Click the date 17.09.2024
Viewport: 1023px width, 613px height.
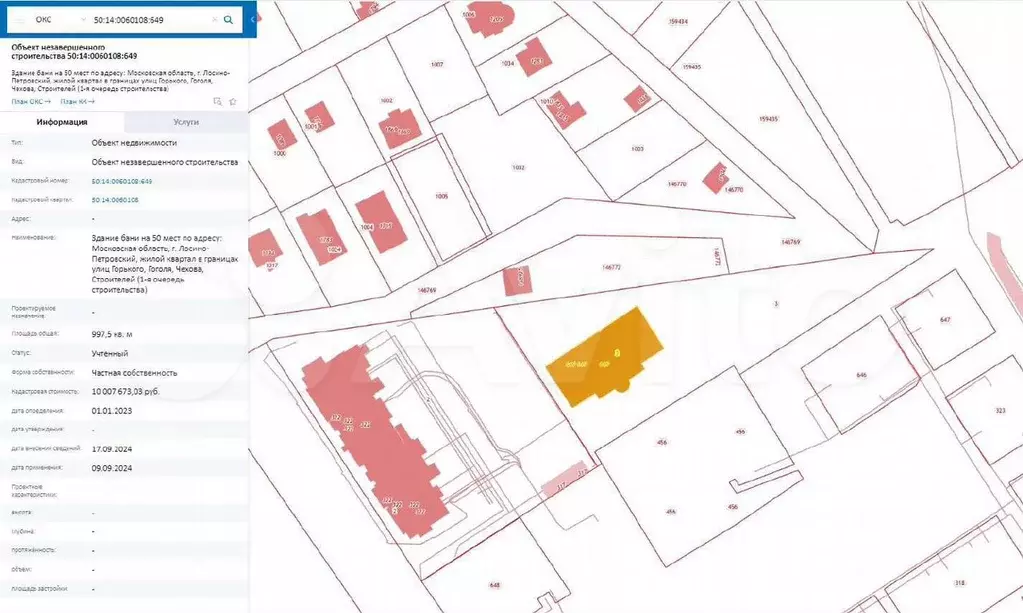click(112, 449)
